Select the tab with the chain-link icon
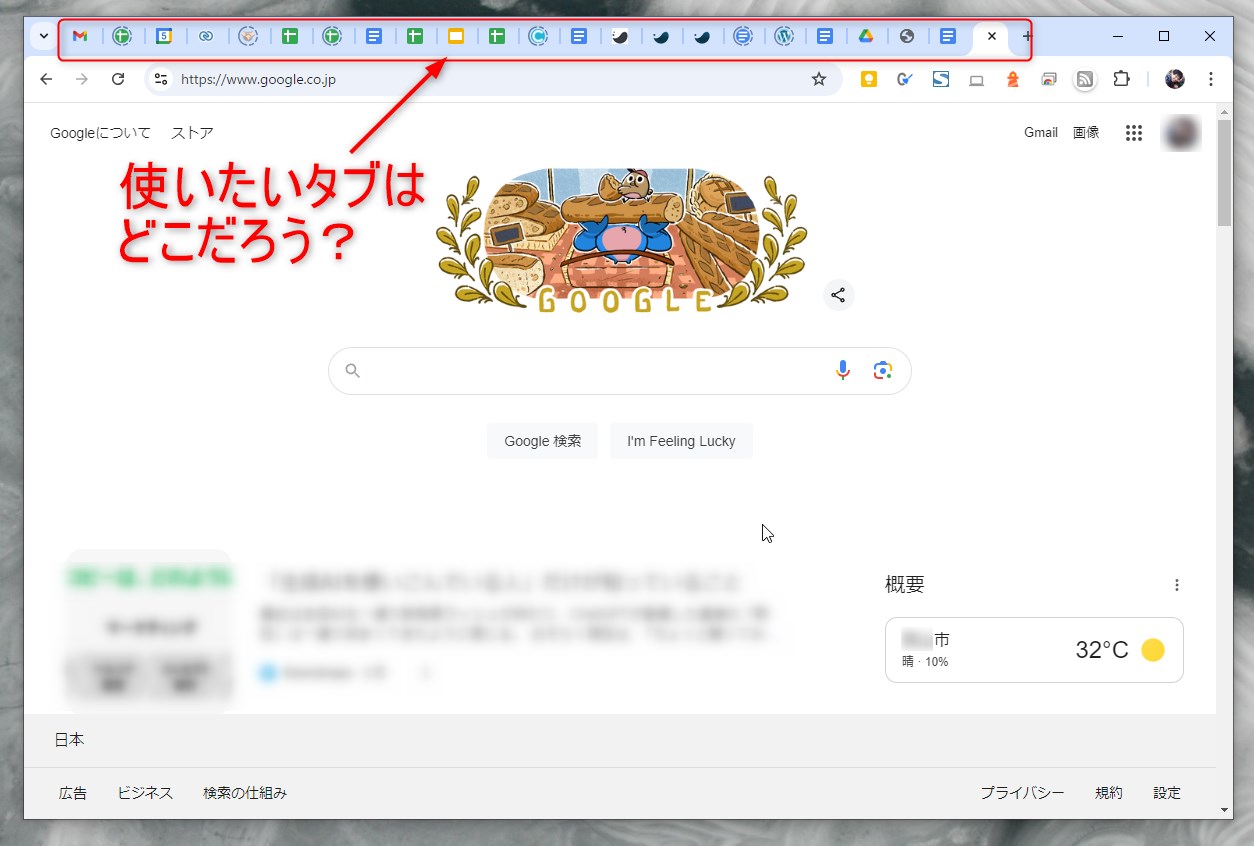Screen dimensions: 1254x846 [x=206, y=36]
